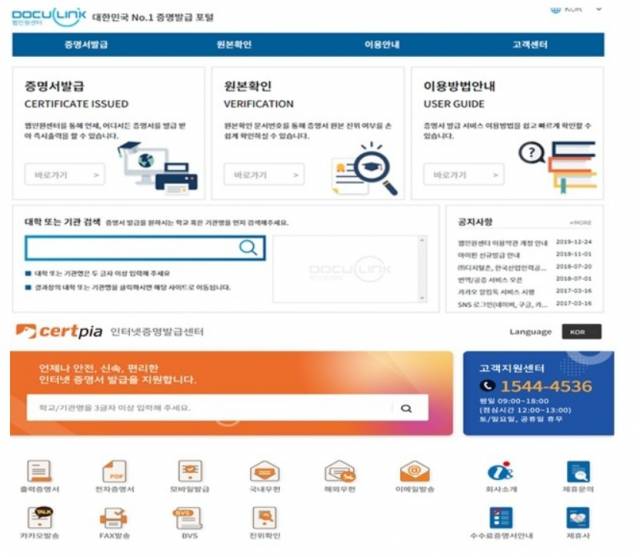Choose the 해외우편 overseas mail icon
This screenshot has width=640, height=557.
pos(339,472)
